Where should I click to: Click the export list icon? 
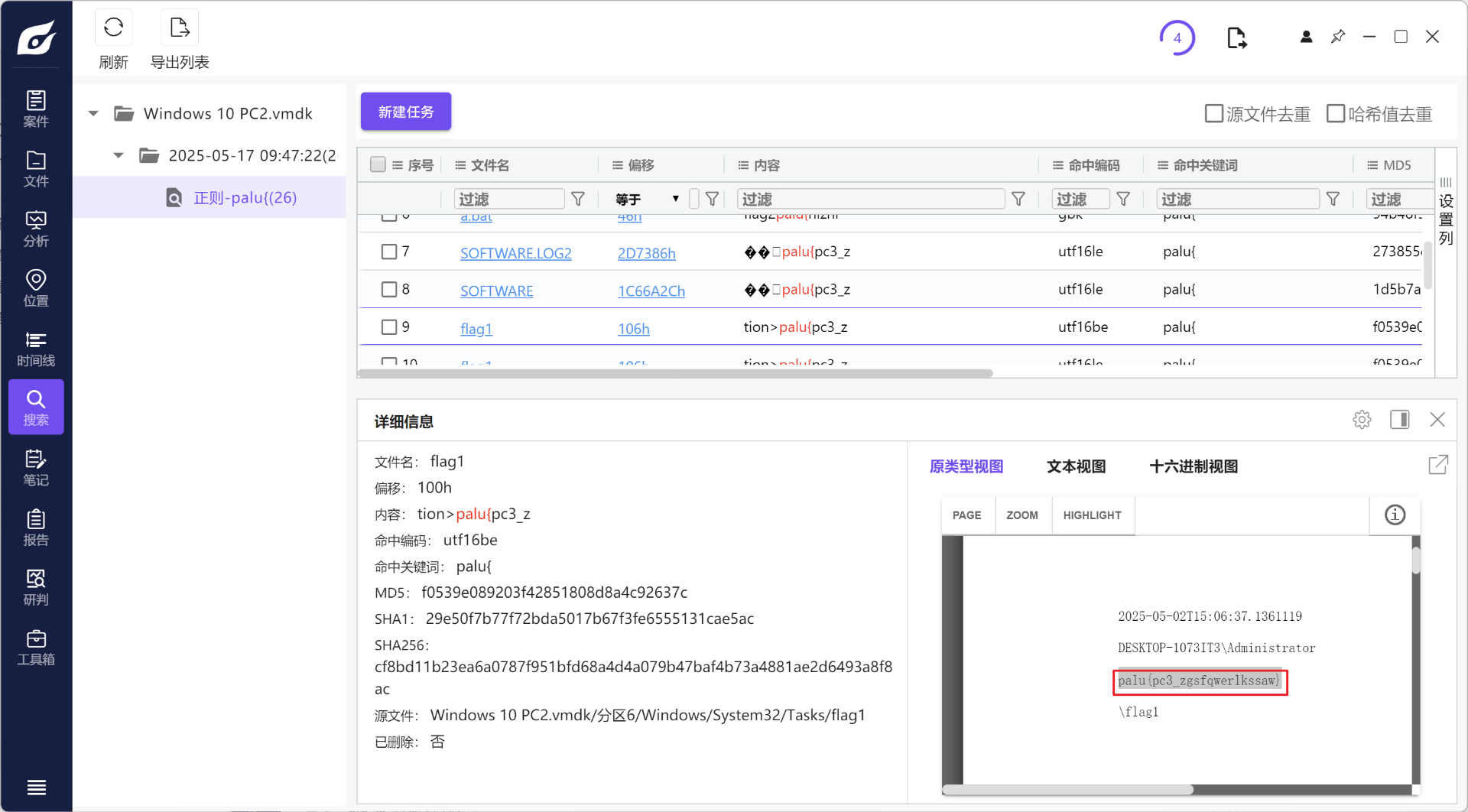[180, 28]
